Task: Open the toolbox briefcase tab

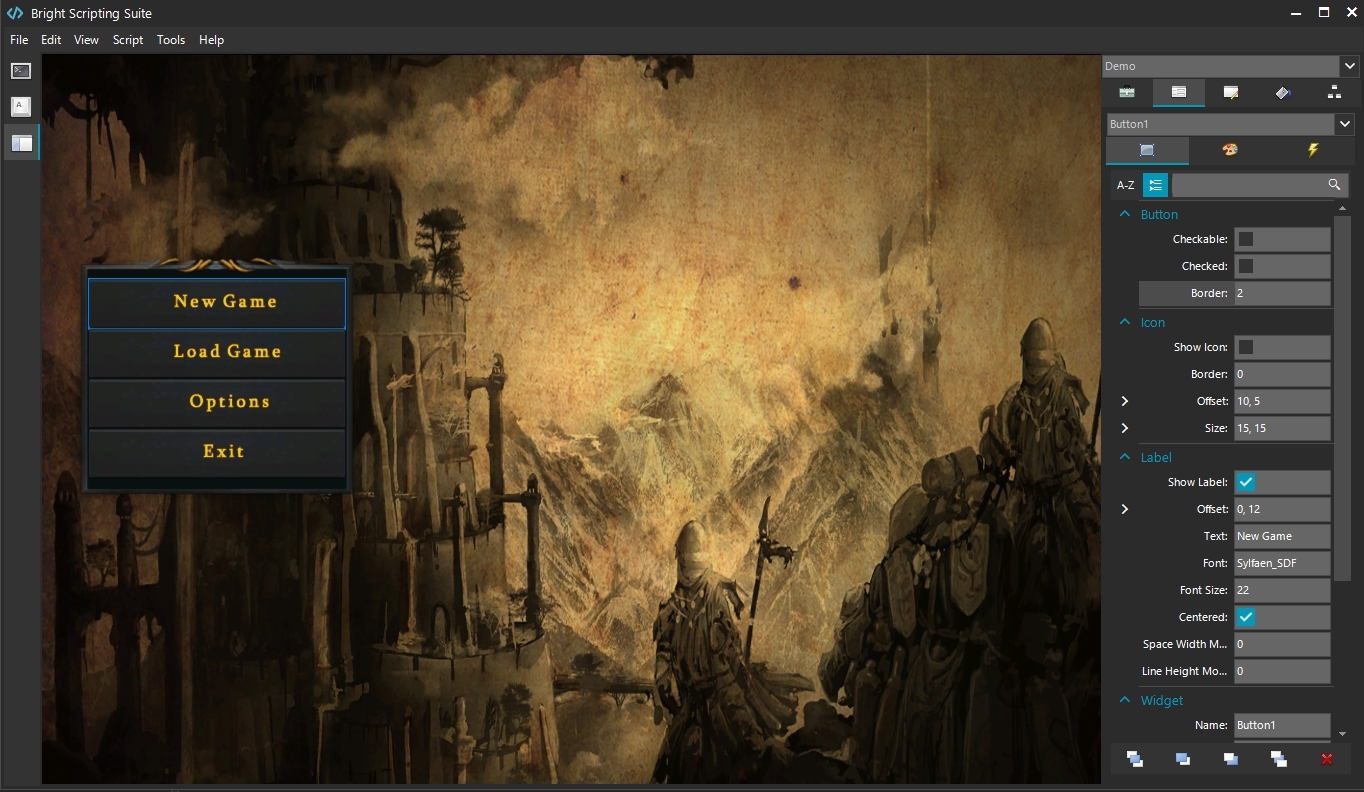Action: coord(1127,92)
